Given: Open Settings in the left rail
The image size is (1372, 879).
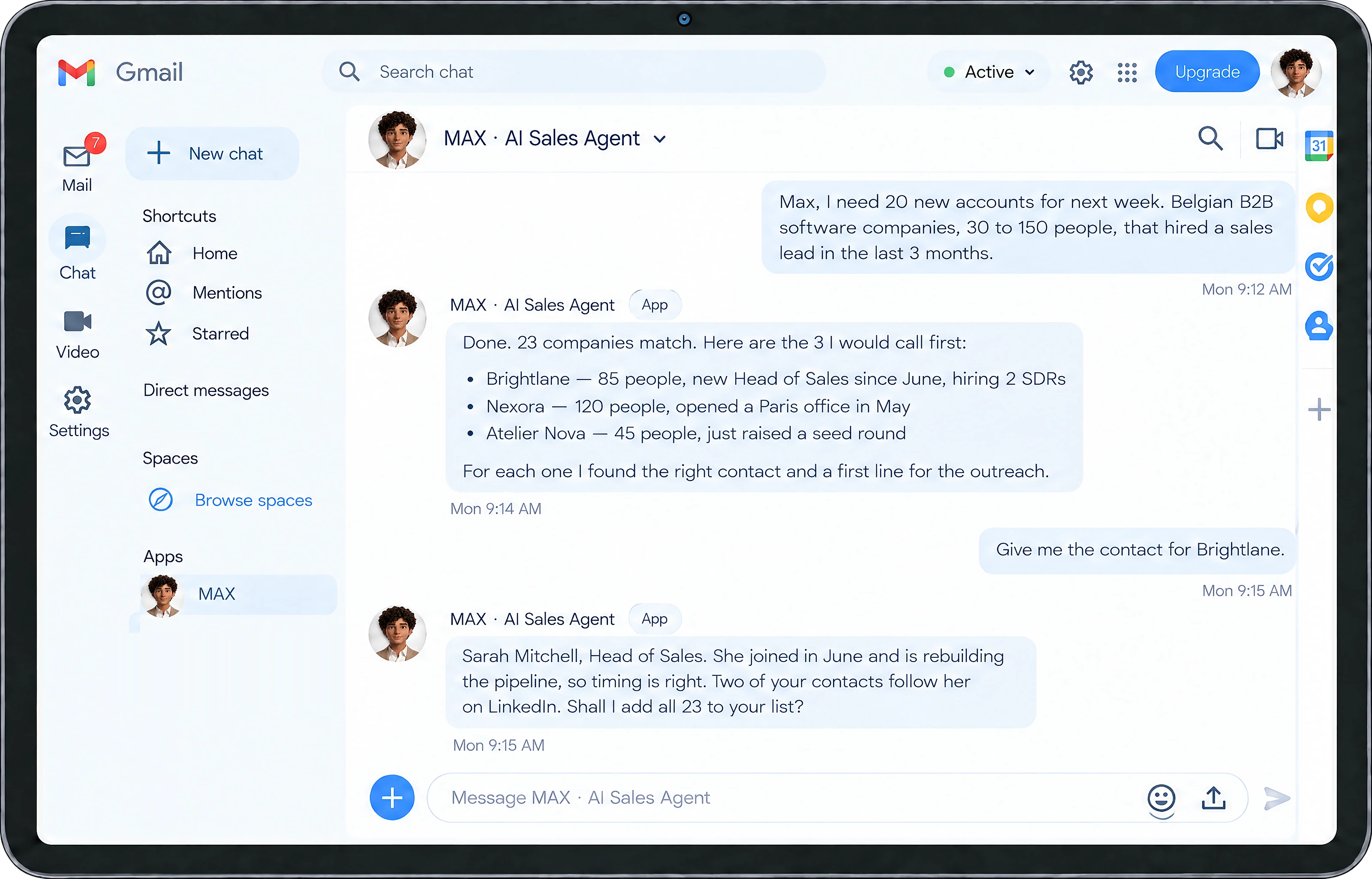Looking at the screenshot, I should coord(78,412).
